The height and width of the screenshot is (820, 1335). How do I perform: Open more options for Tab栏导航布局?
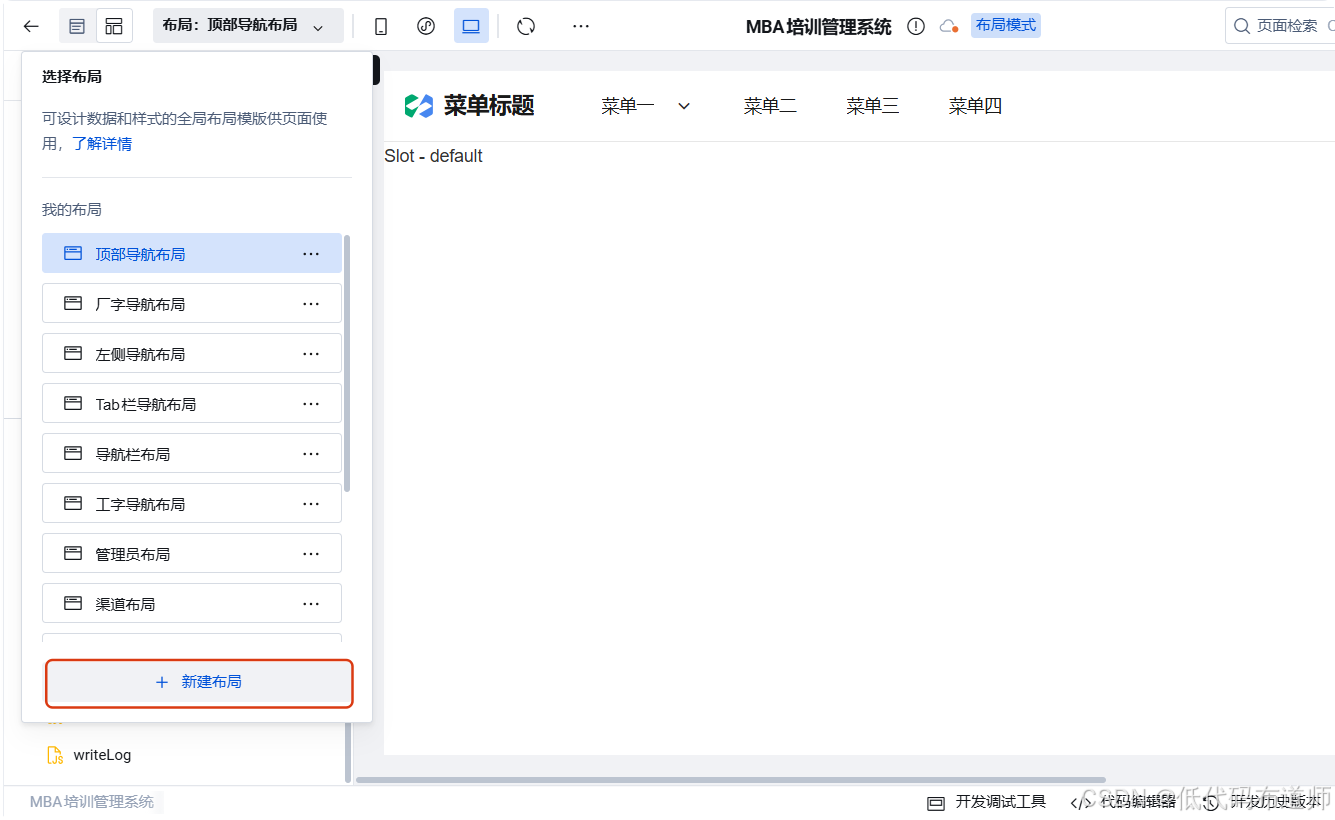pos(311,404)
